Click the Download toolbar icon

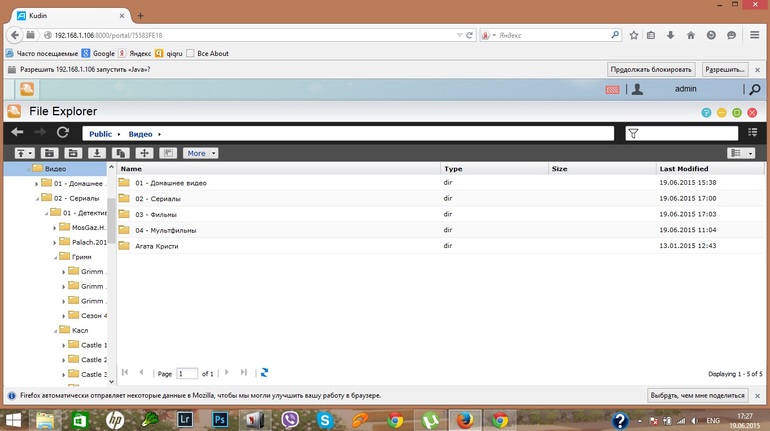(97, 153)
